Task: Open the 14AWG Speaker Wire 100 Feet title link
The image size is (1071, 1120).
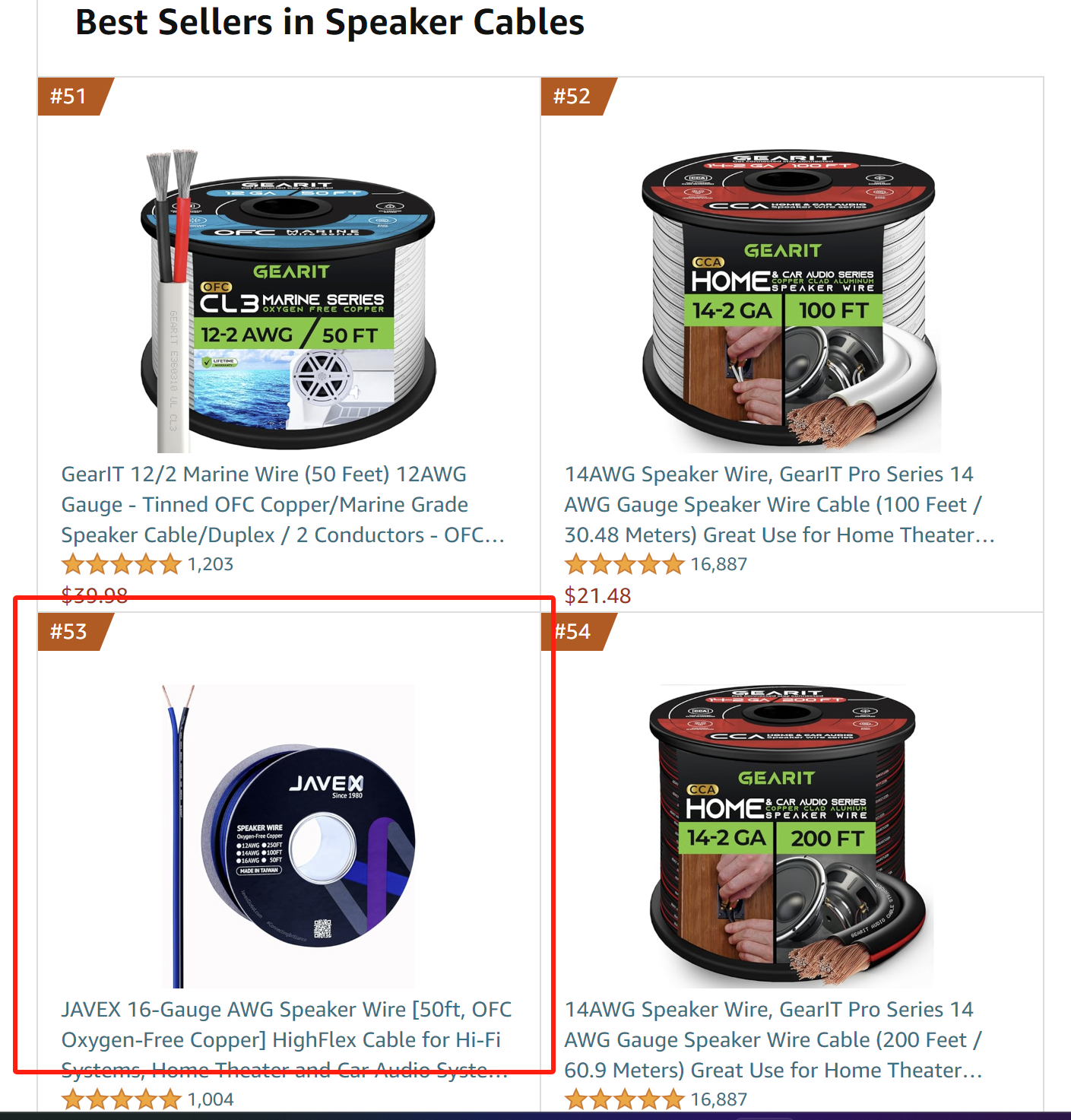Action: (x=779, y=505)
